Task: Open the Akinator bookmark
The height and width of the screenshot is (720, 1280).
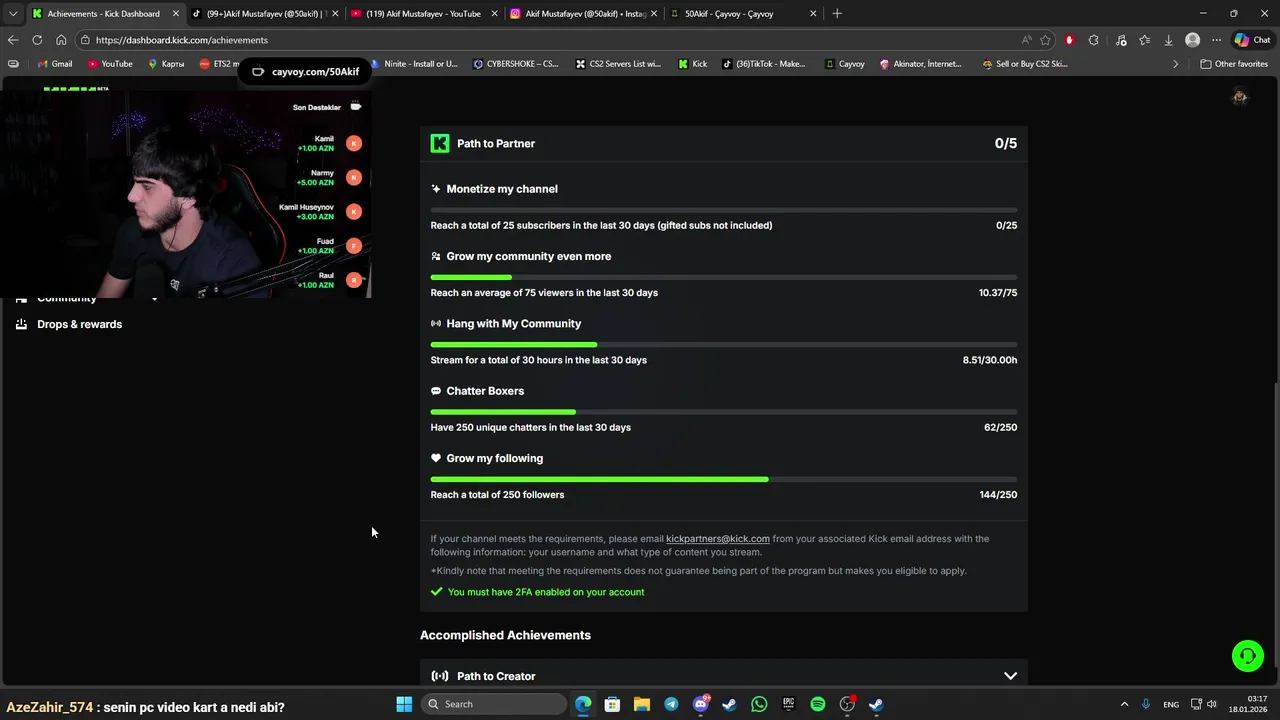Action: click(x=921, y=64)
